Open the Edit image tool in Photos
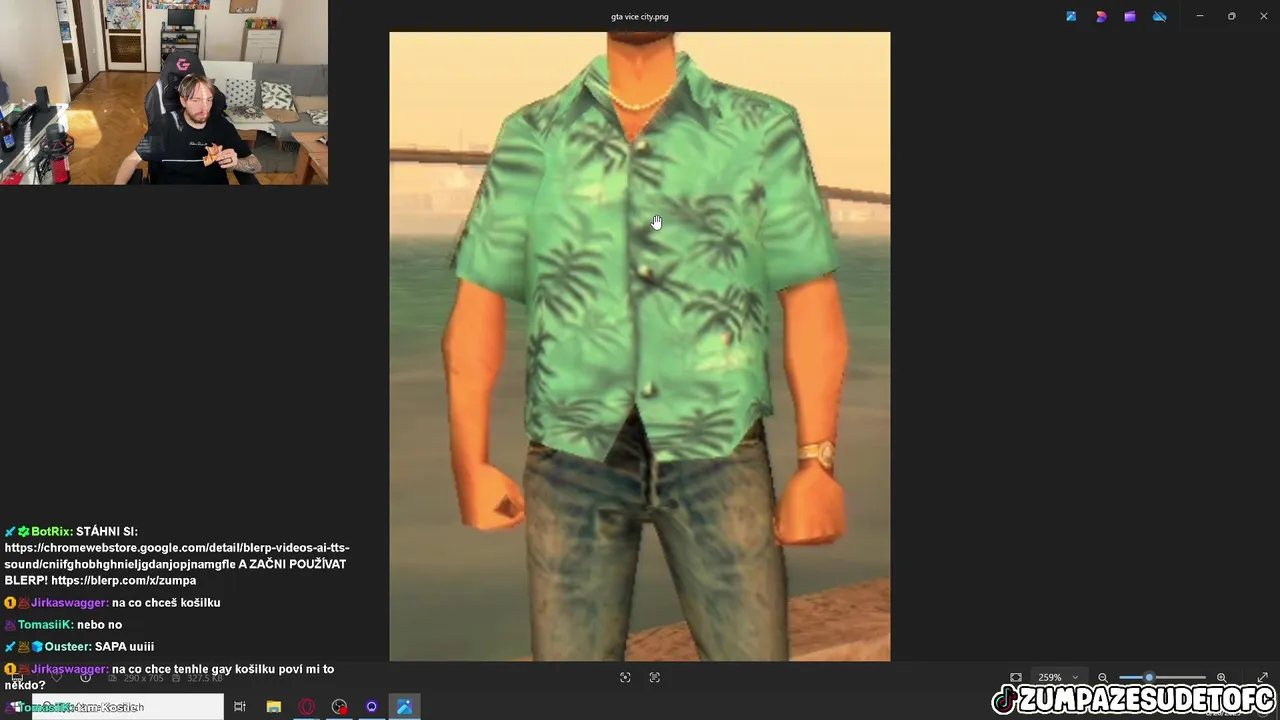Image resolution: width=1280 pixels, height=720 pixels. click(x=1071, y=16)
